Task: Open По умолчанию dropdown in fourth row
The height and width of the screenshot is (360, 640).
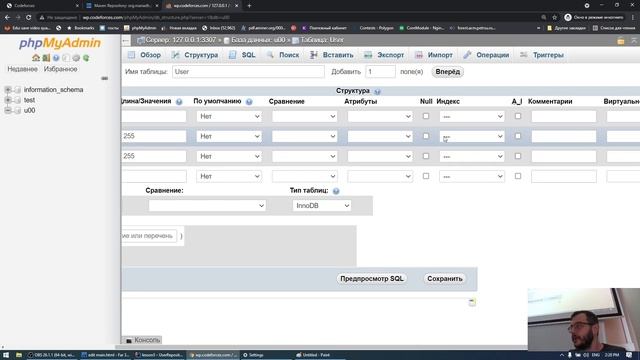Action: coord(229,176)
